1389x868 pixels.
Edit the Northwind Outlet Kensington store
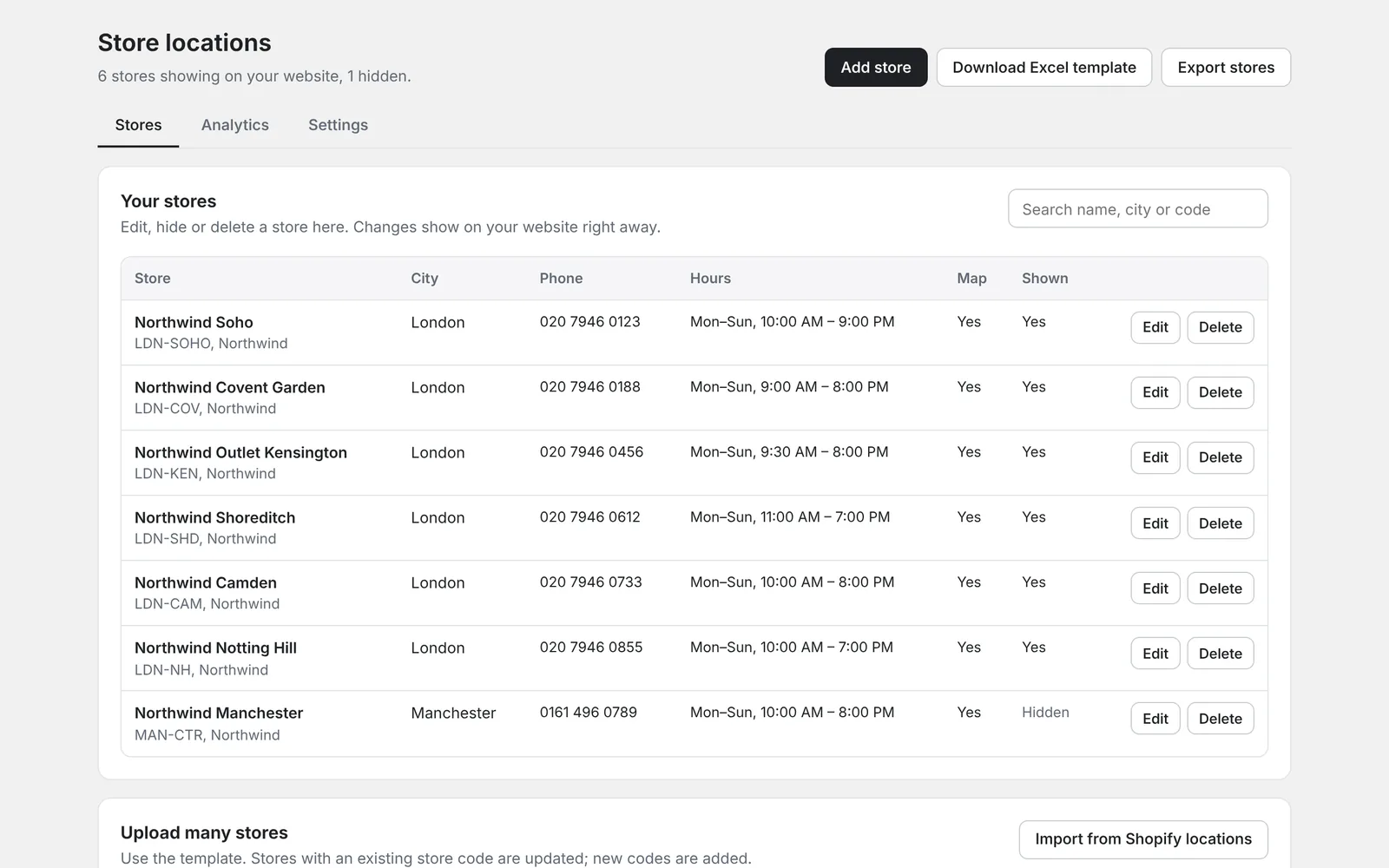[x=1155, y=457]
